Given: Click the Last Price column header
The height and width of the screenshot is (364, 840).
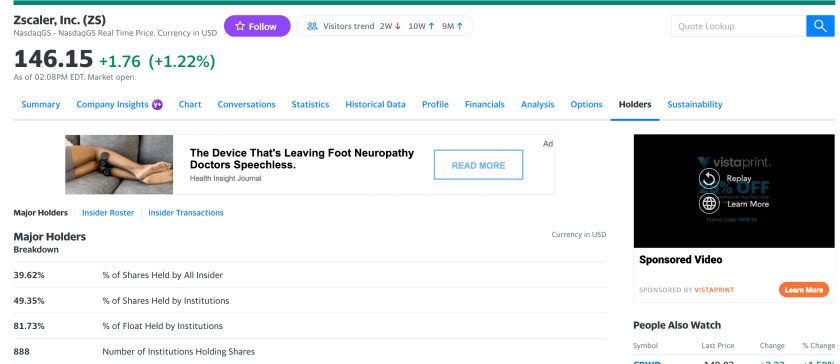Looking at the screenshot, I should click(x=718, y=346).
